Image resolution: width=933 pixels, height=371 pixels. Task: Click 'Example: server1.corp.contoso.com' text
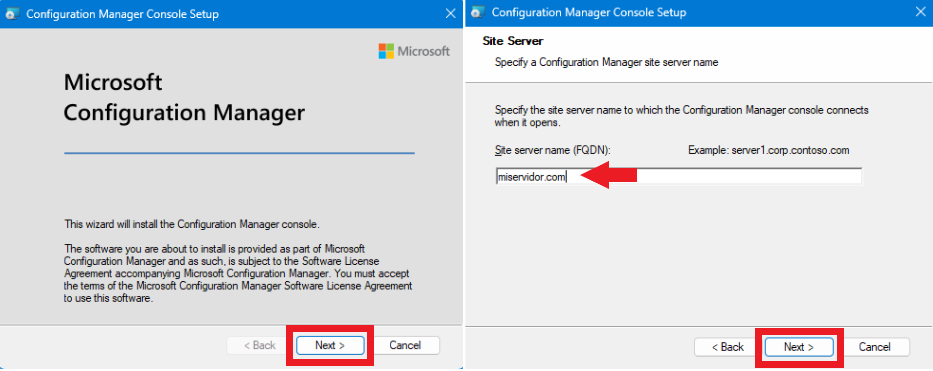[768, 150]
